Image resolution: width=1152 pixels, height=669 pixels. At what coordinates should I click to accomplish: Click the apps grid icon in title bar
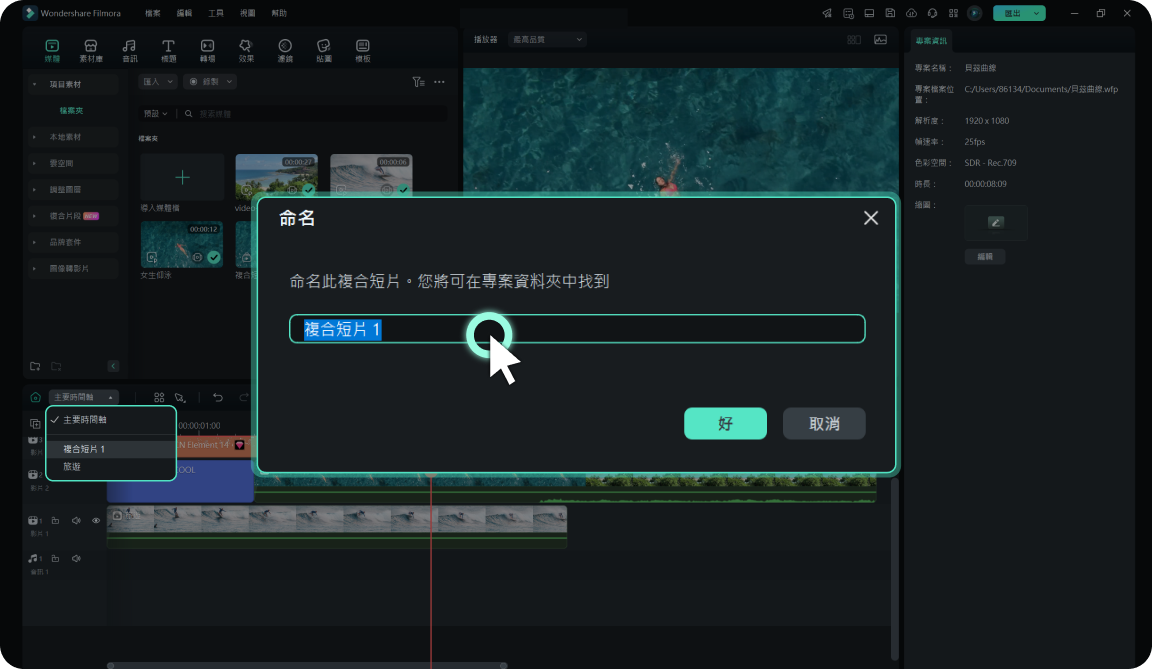[954, 13]
